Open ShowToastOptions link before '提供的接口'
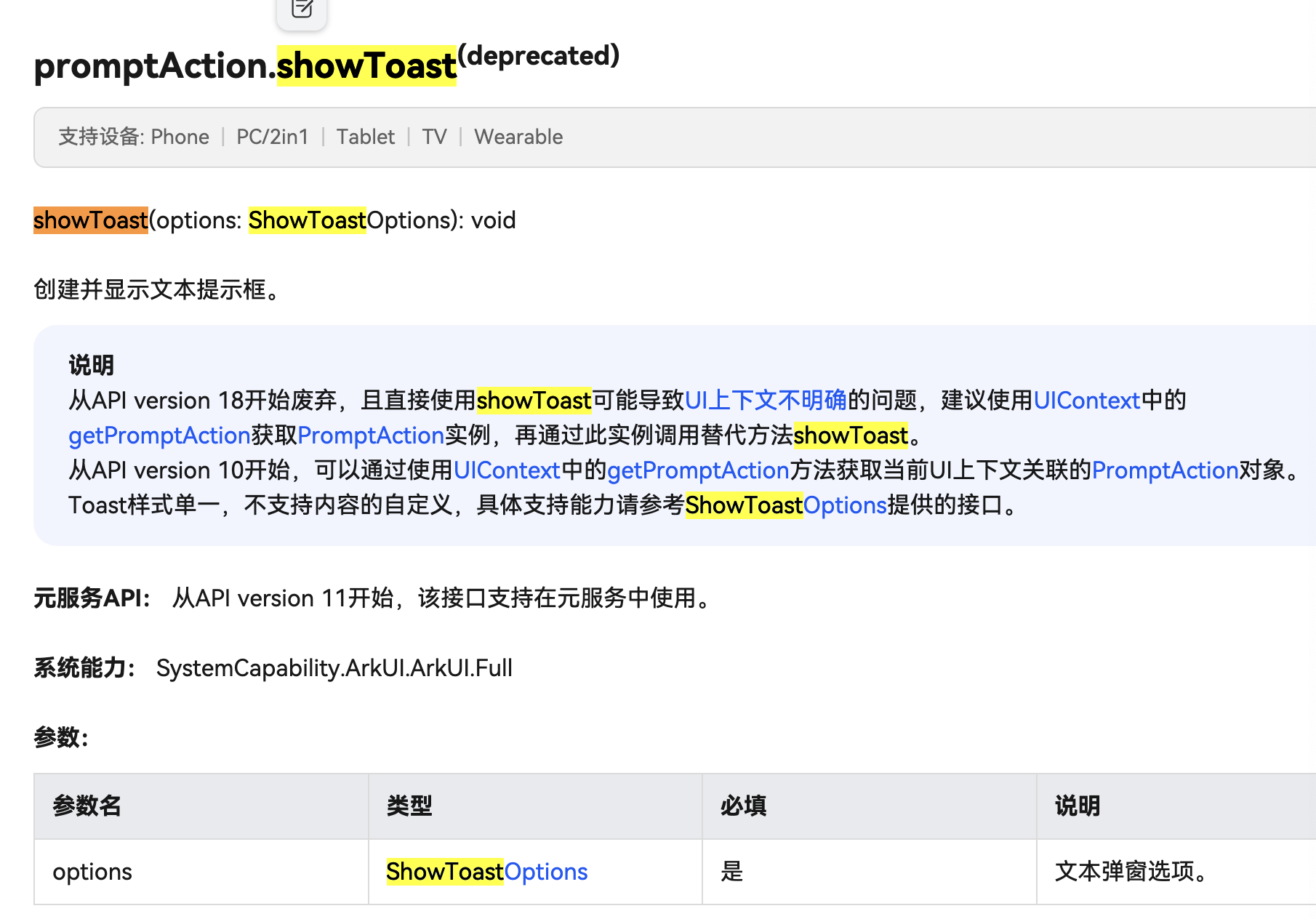The image size is (1316, 919). coord(786,505)
